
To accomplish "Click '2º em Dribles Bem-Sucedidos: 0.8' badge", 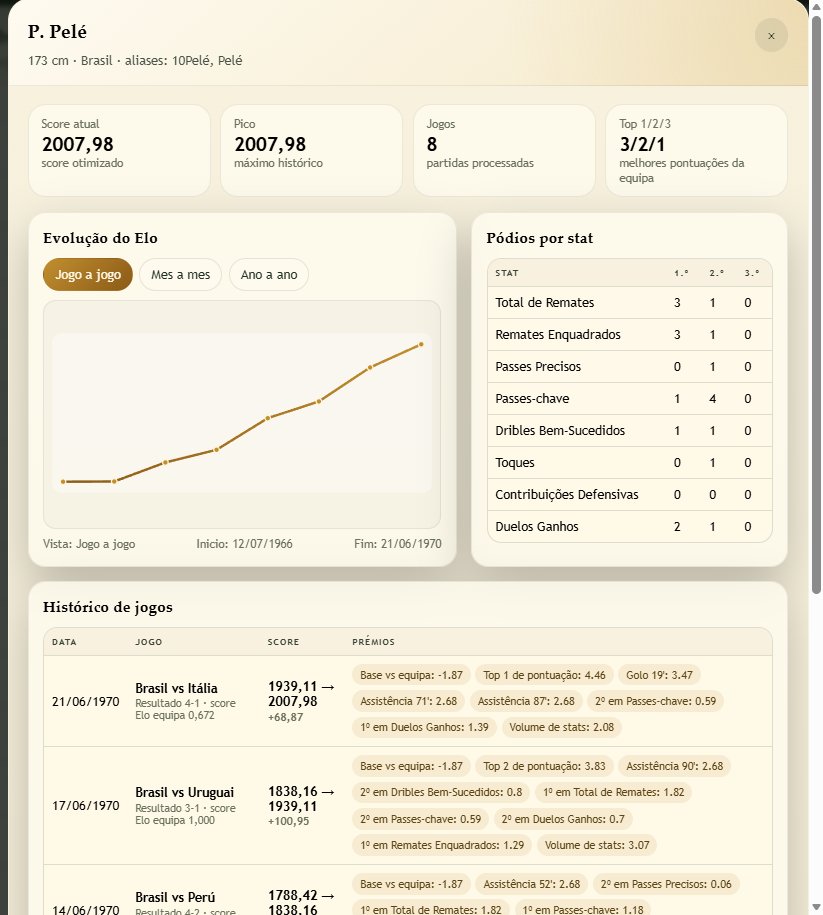I will (x=441, y=792).
